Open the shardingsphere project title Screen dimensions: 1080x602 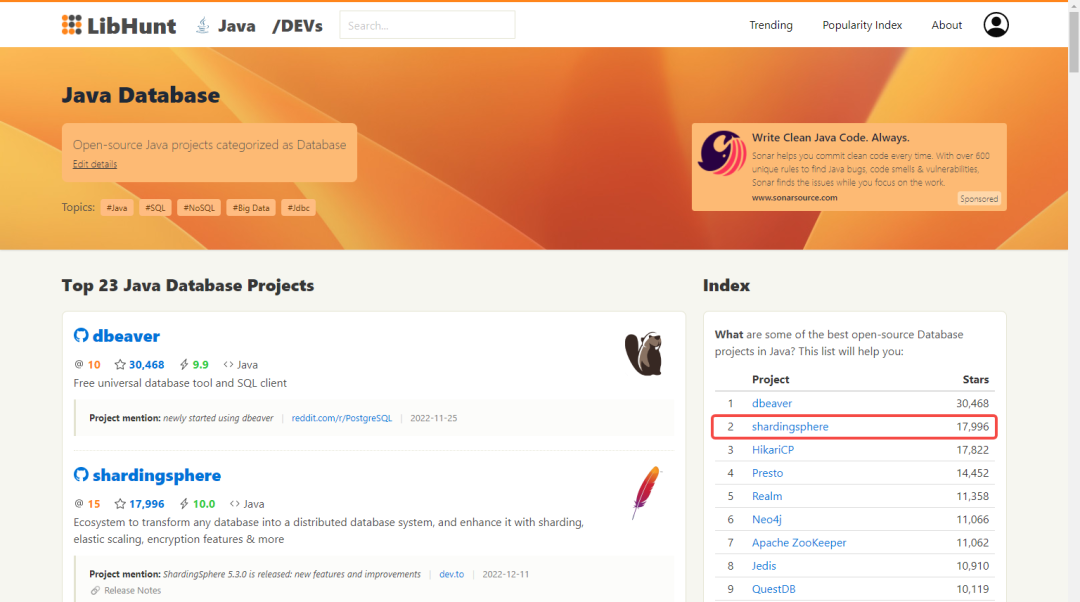pos(156,475)
